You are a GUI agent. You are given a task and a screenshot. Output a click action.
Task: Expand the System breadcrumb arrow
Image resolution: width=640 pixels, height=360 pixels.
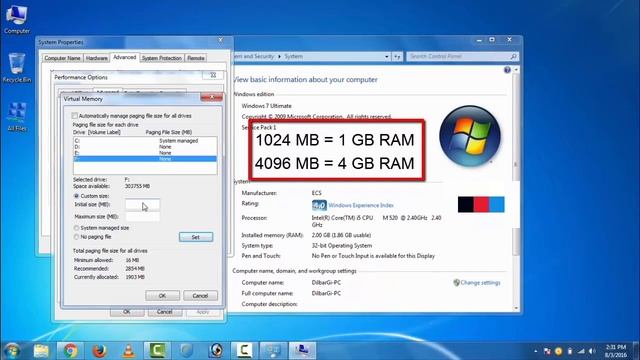[x=280, y=56]
